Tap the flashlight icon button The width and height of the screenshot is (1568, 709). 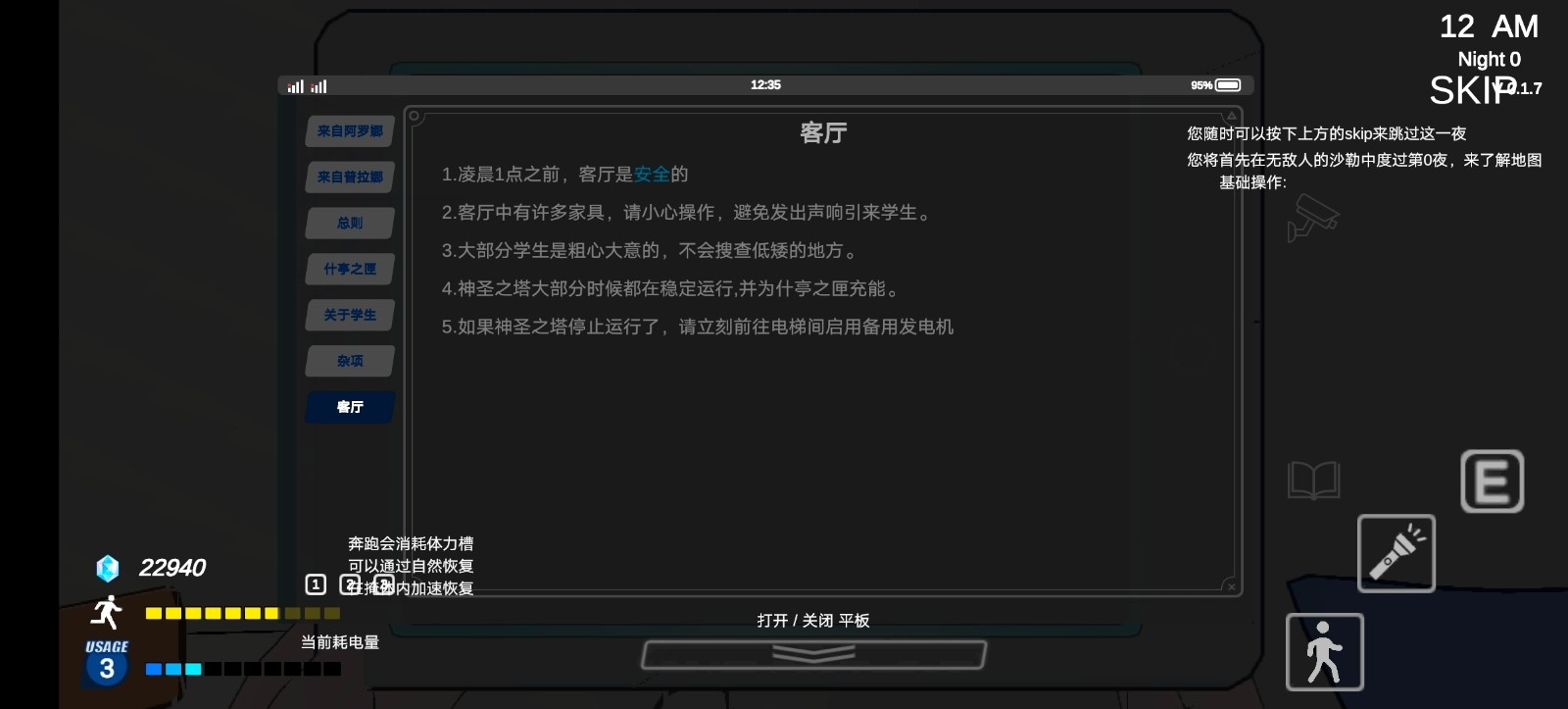point(1396,553)
